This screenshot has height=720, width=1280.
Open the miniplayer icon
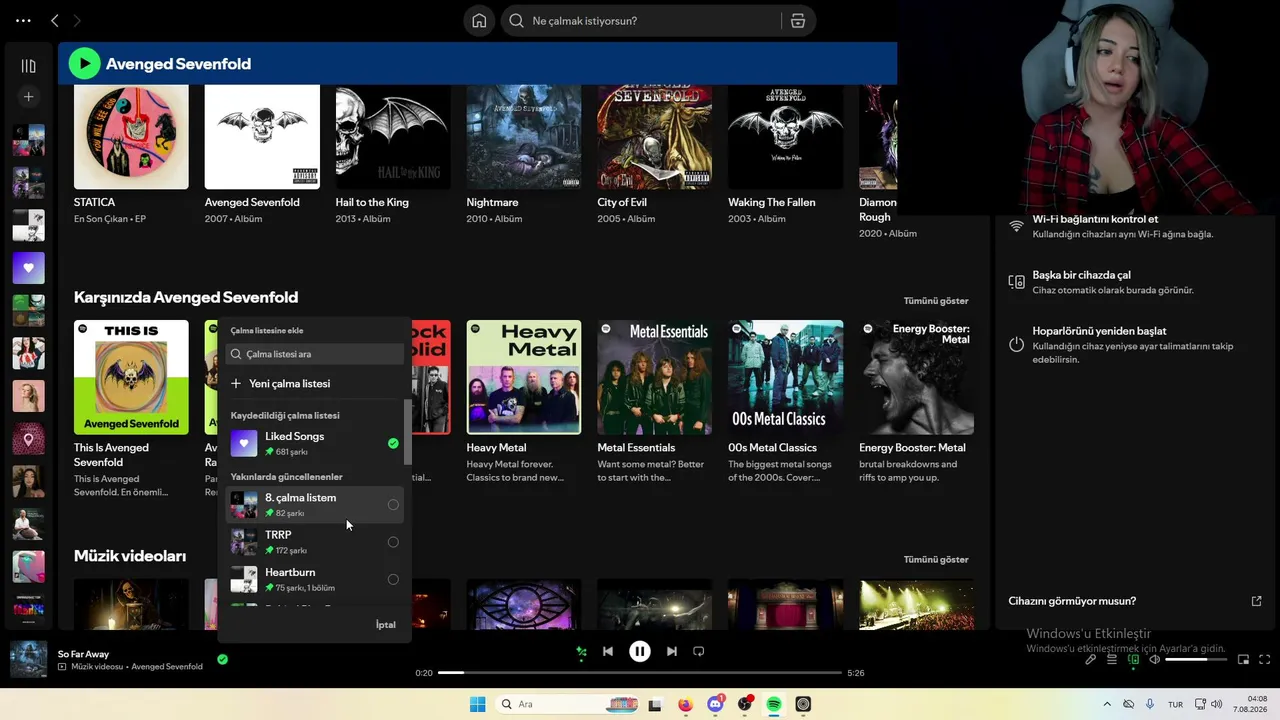pos(1244,660)
